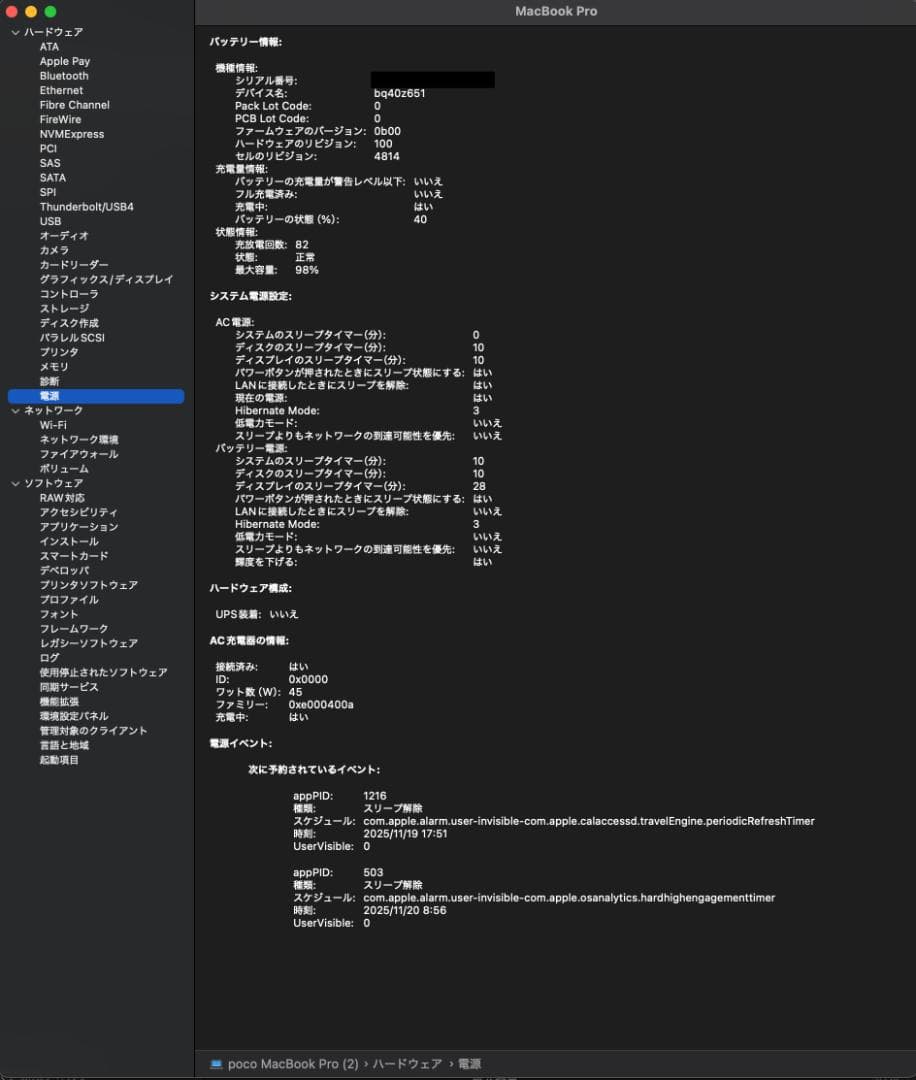Collapse the ネットワーク section chevron
916x1080 pixels.
[15, 411]
